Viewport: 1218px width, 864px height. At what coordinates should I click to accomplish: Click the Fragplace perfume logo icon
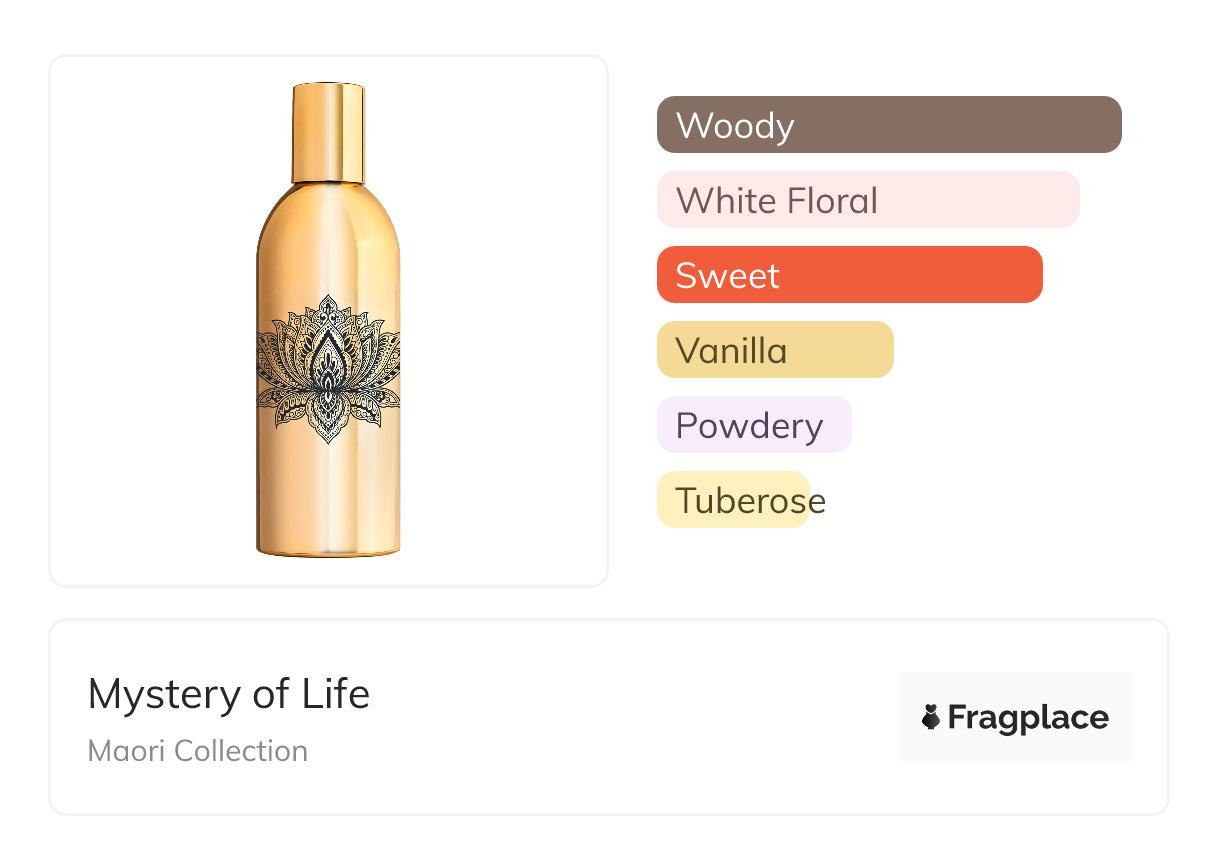(931, 717)
